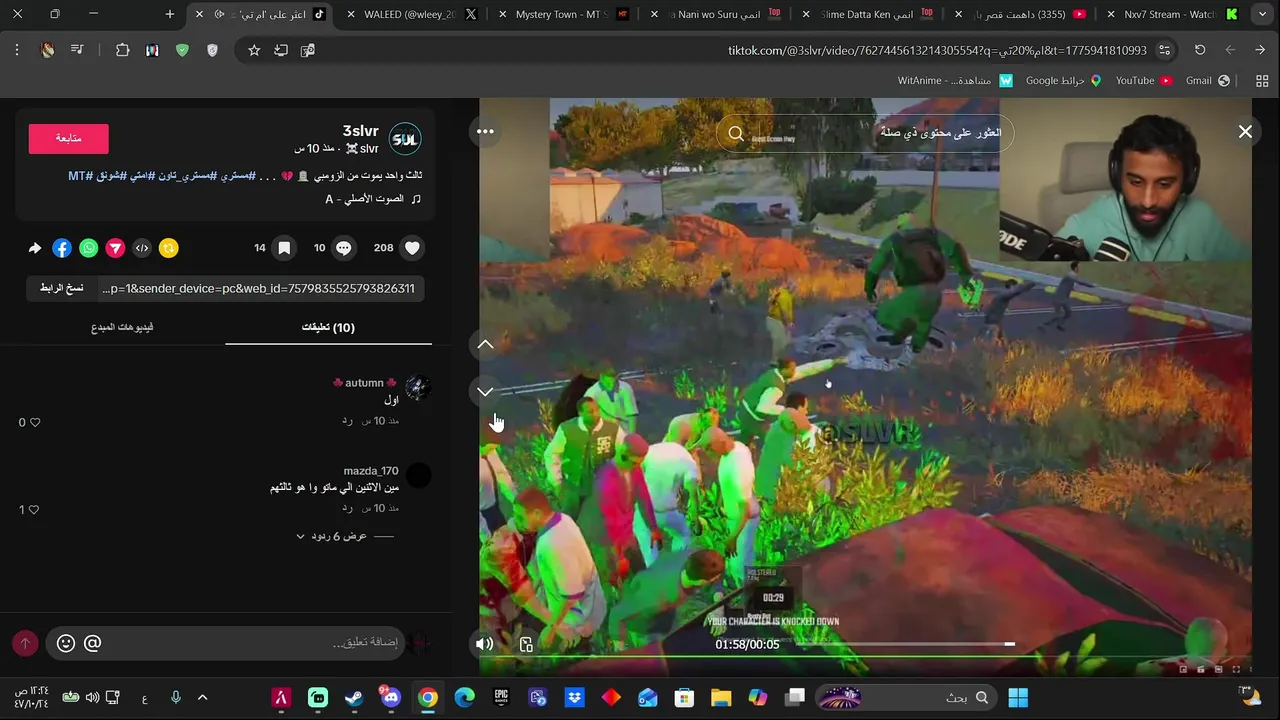Repost using the yellow repost icon
Image resolution: width=1280 pixels, height=720 pixels.
[x=168, y=248]
